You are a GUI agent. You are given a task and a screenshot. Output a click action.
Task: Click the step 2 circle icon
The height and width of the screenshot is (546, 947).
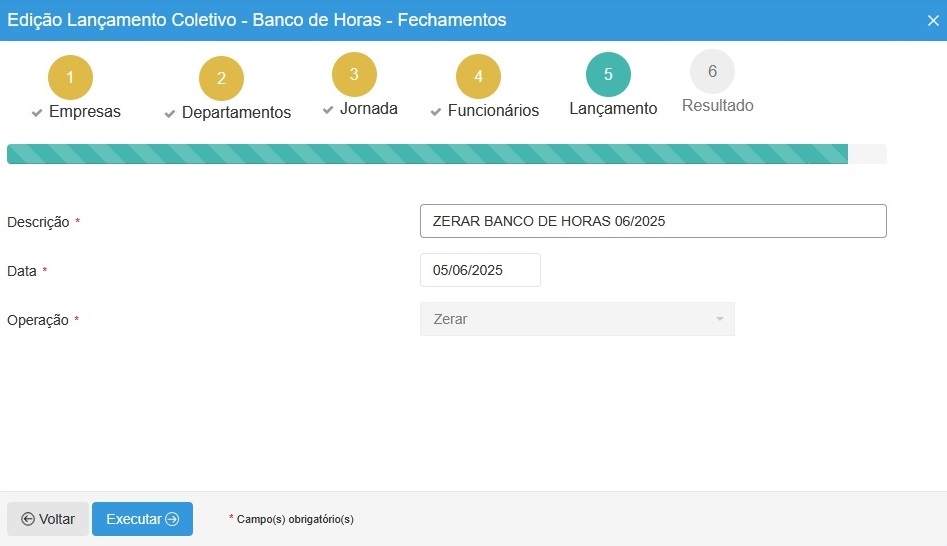pyautogui.click(x=221, y=78)
